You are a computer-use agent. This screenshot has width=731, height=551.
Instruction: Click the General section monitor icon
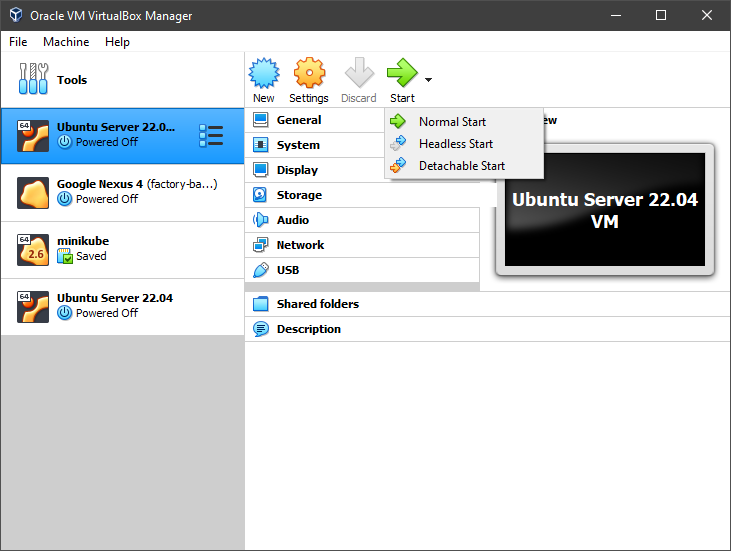tap(261, 120)
